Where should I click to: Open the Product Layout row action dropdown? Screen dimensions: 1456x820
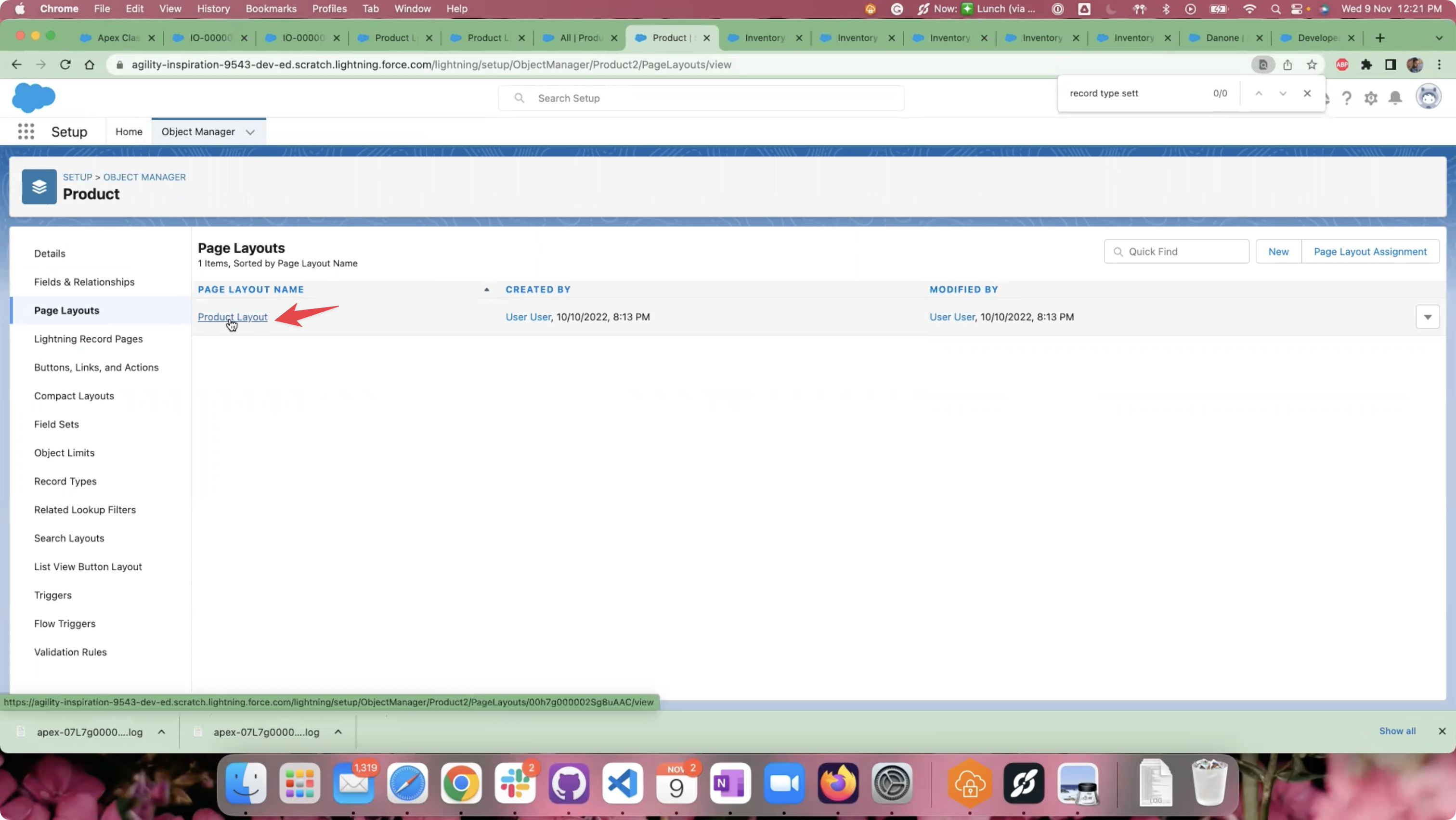tap(1427, 318)
